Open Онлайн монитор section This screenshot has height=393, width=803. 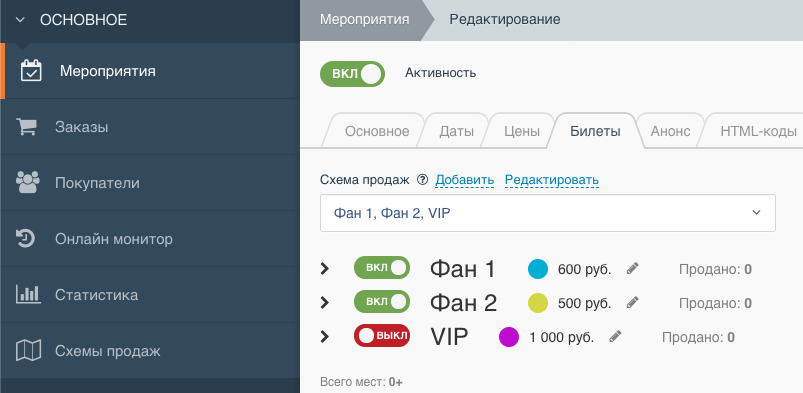pos(150,239)
